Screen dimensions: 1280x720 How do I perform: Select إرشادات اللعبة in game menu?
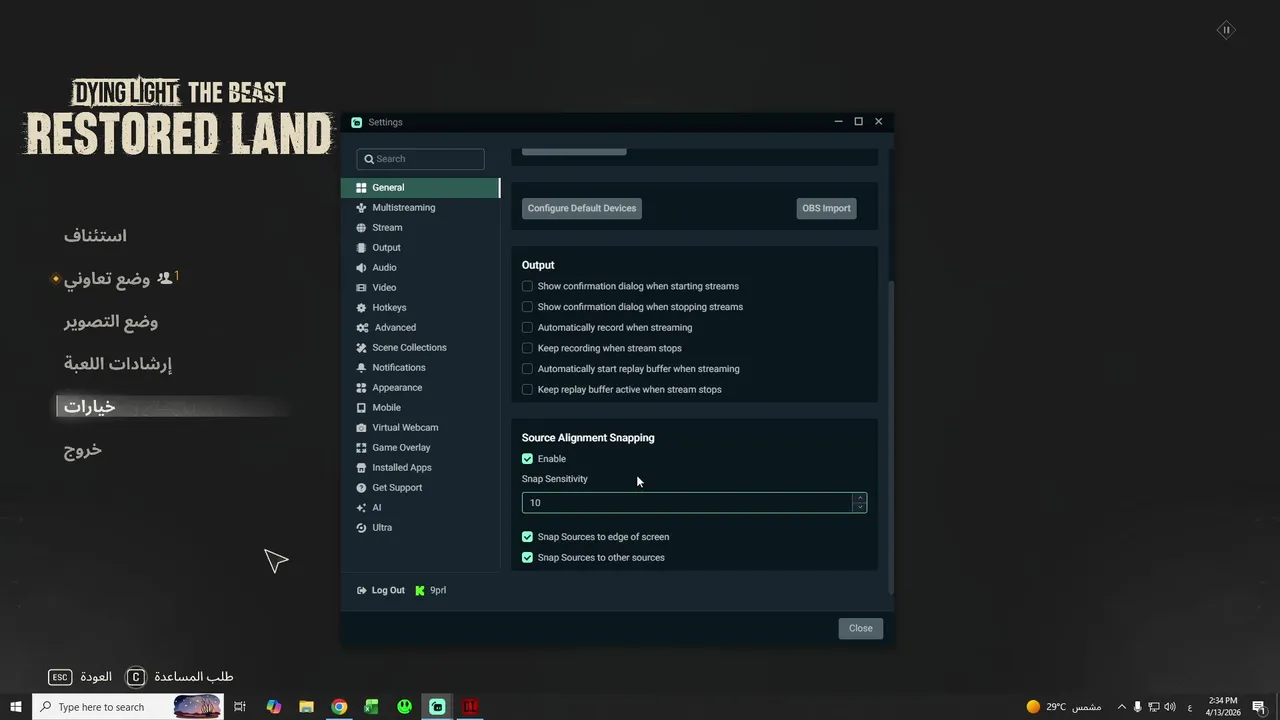(x=118, y=364)
